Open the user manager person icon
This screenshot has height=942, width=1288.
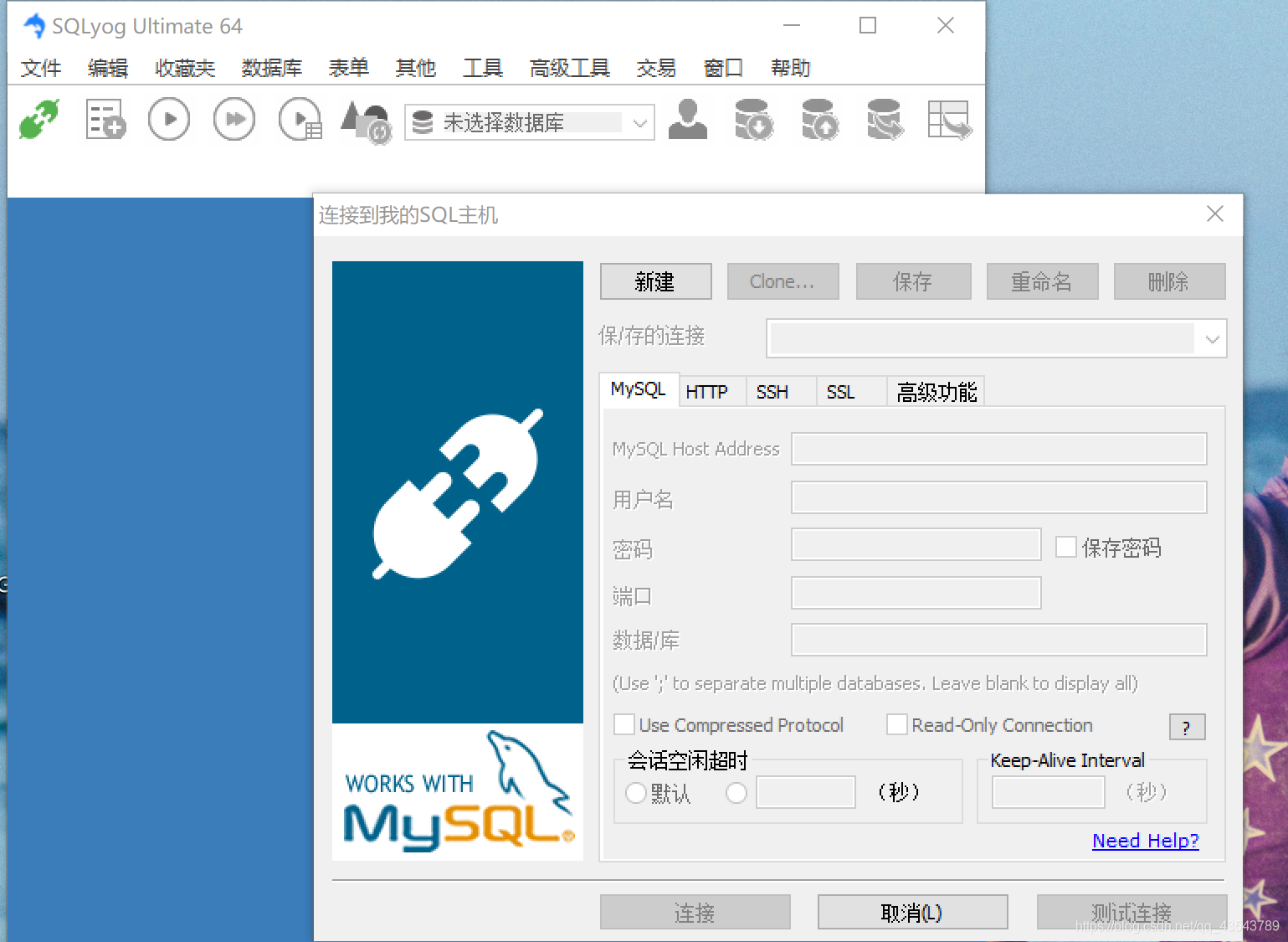(688, 119)
